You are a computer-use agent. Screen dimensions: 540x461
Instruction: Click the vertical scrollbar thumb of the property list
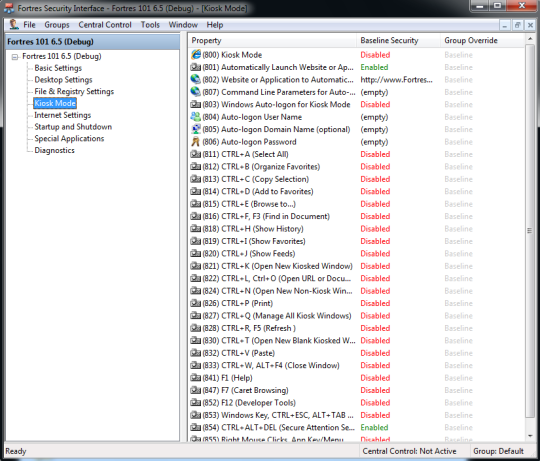tap(530, 230)
